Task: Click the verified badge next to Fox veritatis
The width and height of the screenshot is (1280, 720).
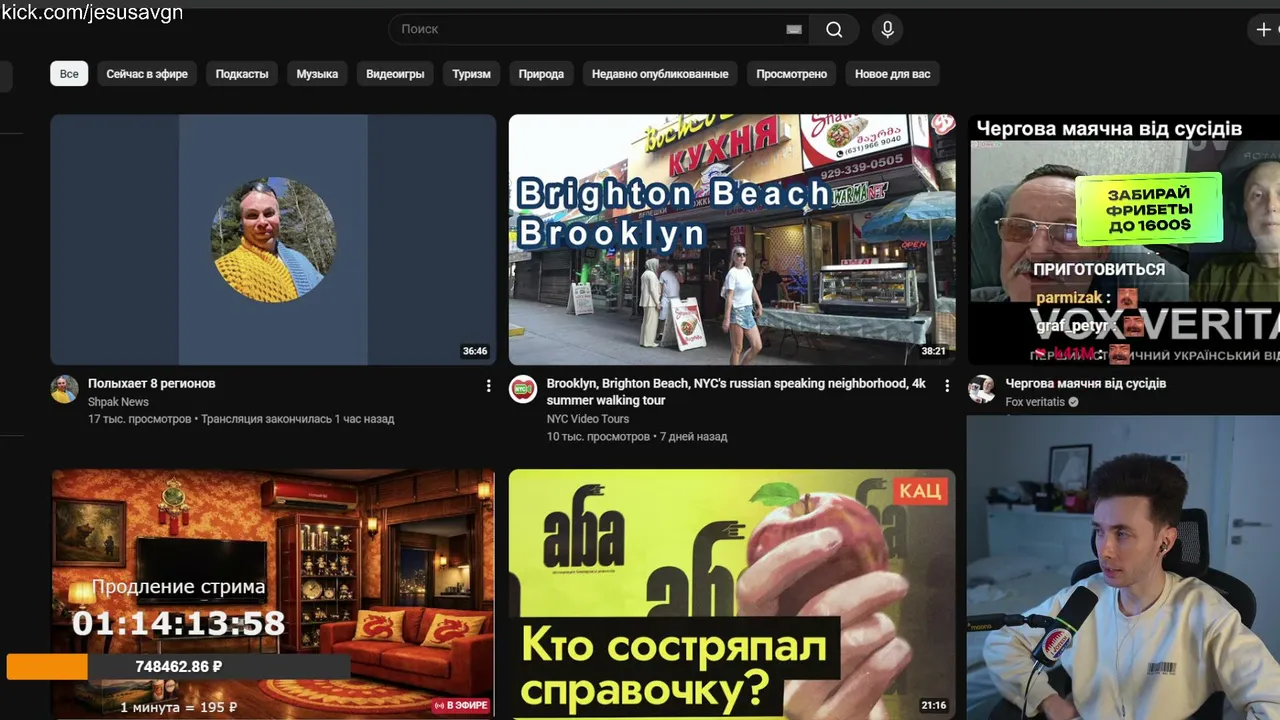Action: pos(1073,402)
